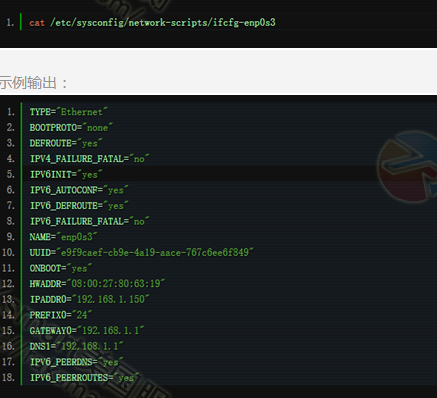437x398 pixels.
Task: Select the IPV6_PEERROUTES="yes" line
Action: (84, 378)
